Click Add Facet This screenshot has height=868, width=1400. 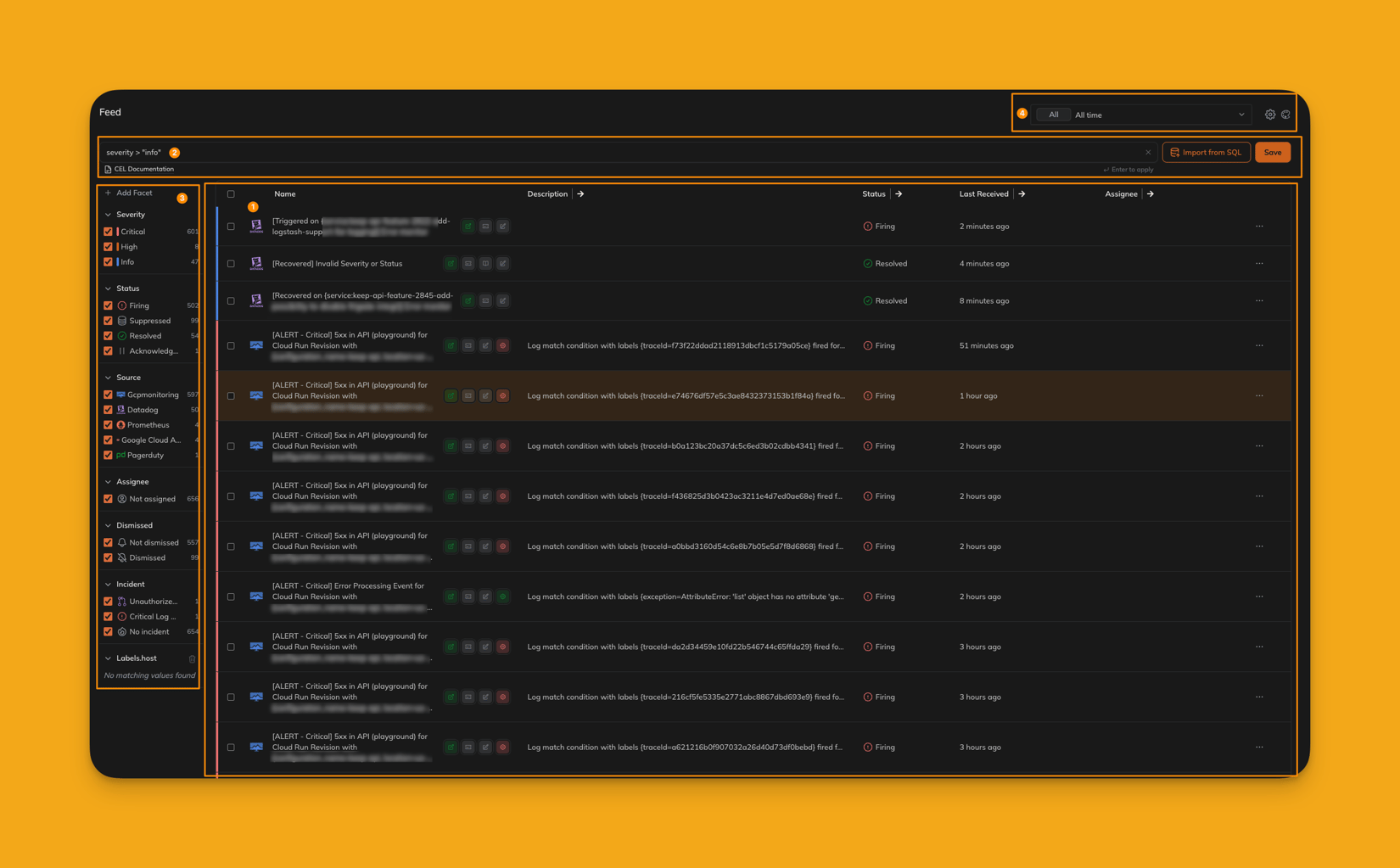[129, 193]
